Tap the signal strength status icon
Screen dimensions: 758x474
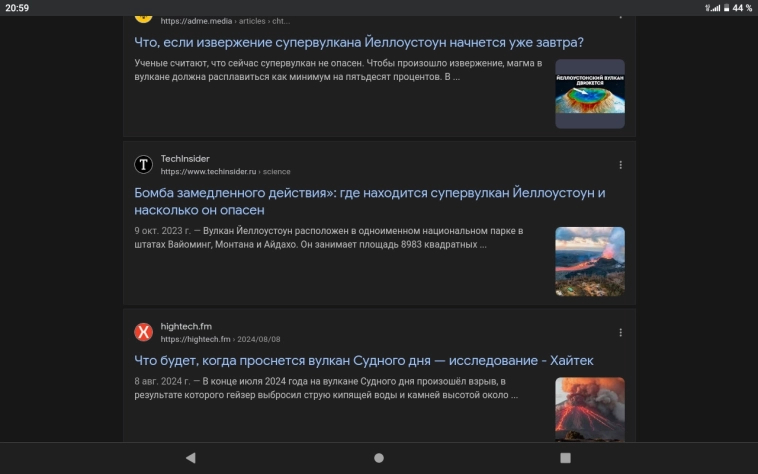(x=713, y=8)
